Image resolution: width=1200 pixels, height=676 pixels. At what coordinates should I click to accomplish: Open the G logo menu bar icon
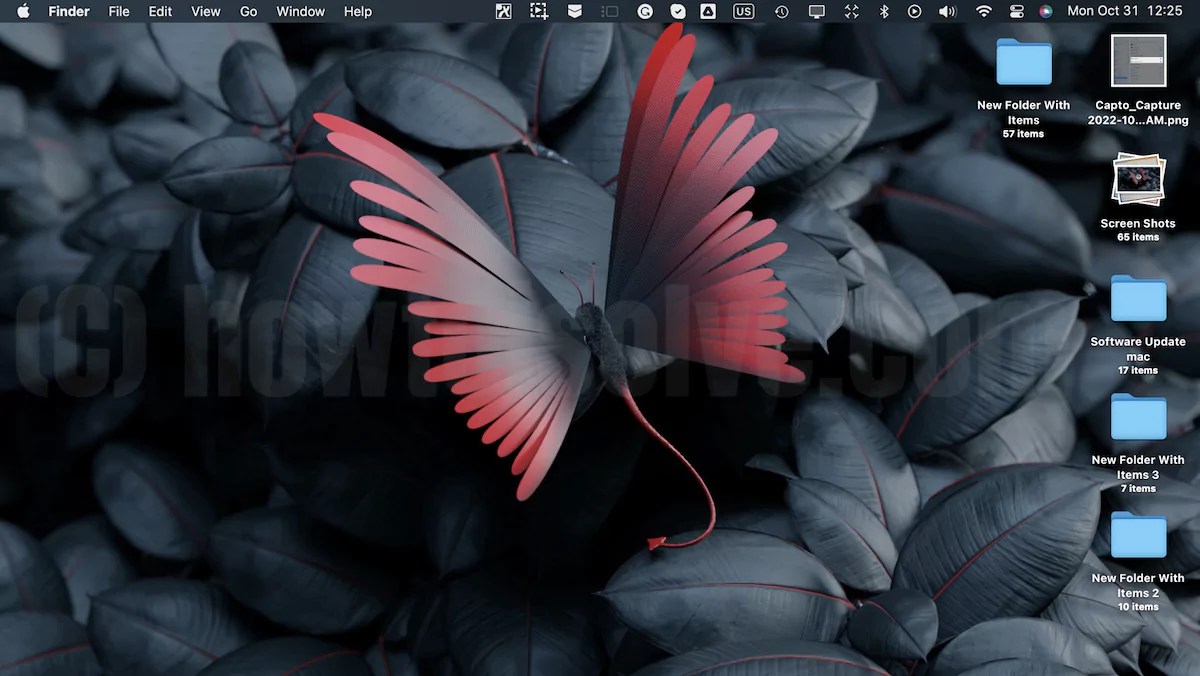pos(645,11)
